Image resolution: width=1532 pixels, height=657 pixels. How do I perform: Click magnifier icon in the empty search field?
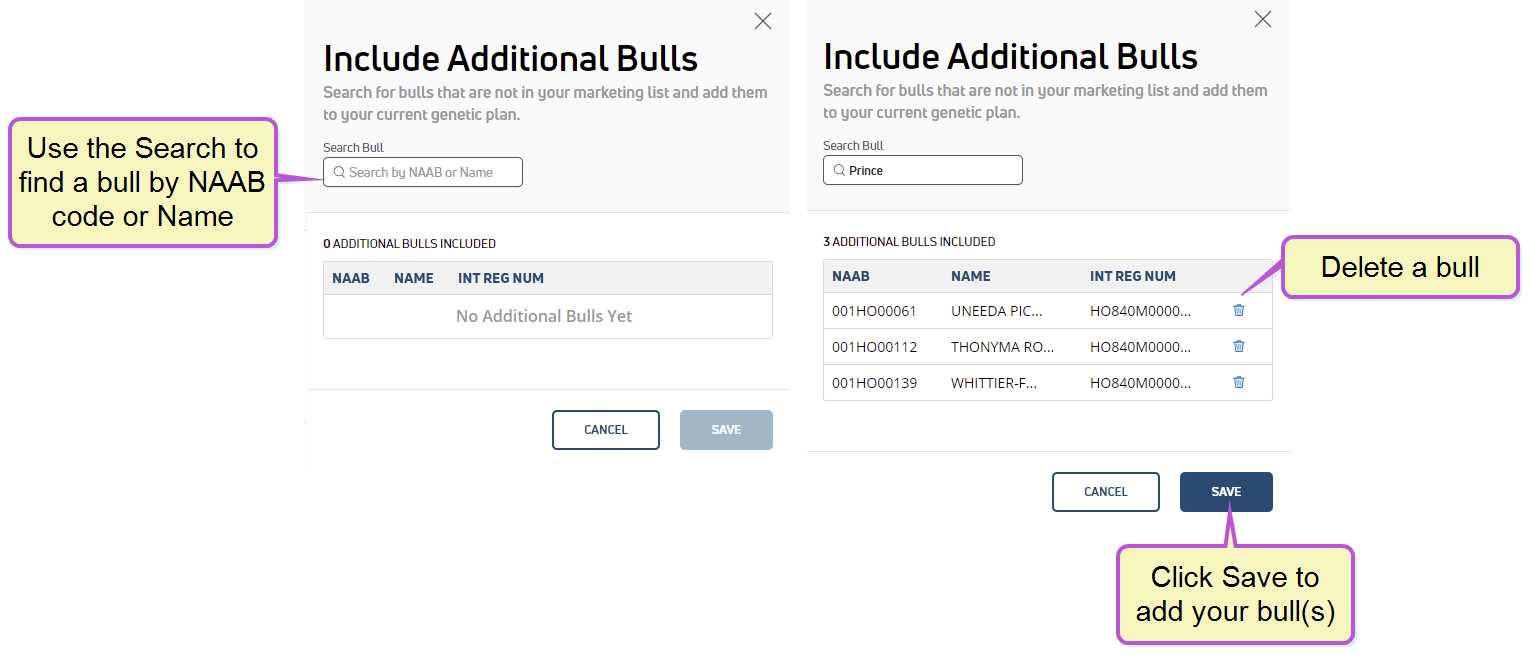339,172
